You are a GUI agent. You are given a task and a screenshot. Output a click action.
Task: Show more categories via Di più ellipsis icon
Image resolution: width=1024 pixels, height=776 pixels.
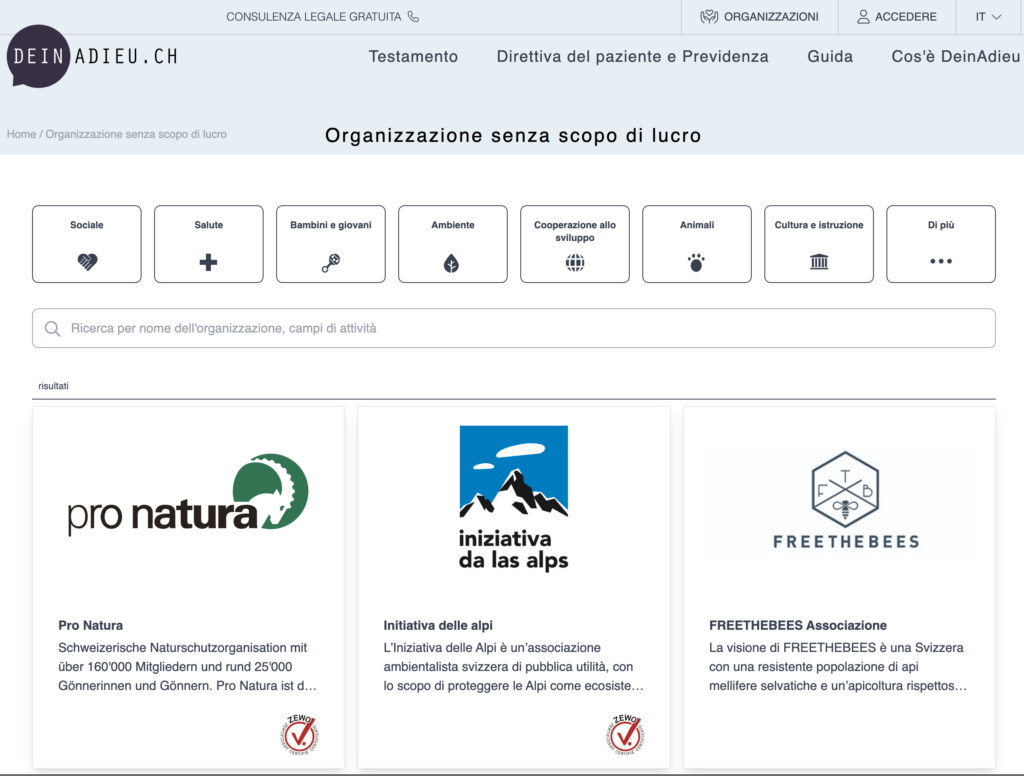[x=940, y=262]
